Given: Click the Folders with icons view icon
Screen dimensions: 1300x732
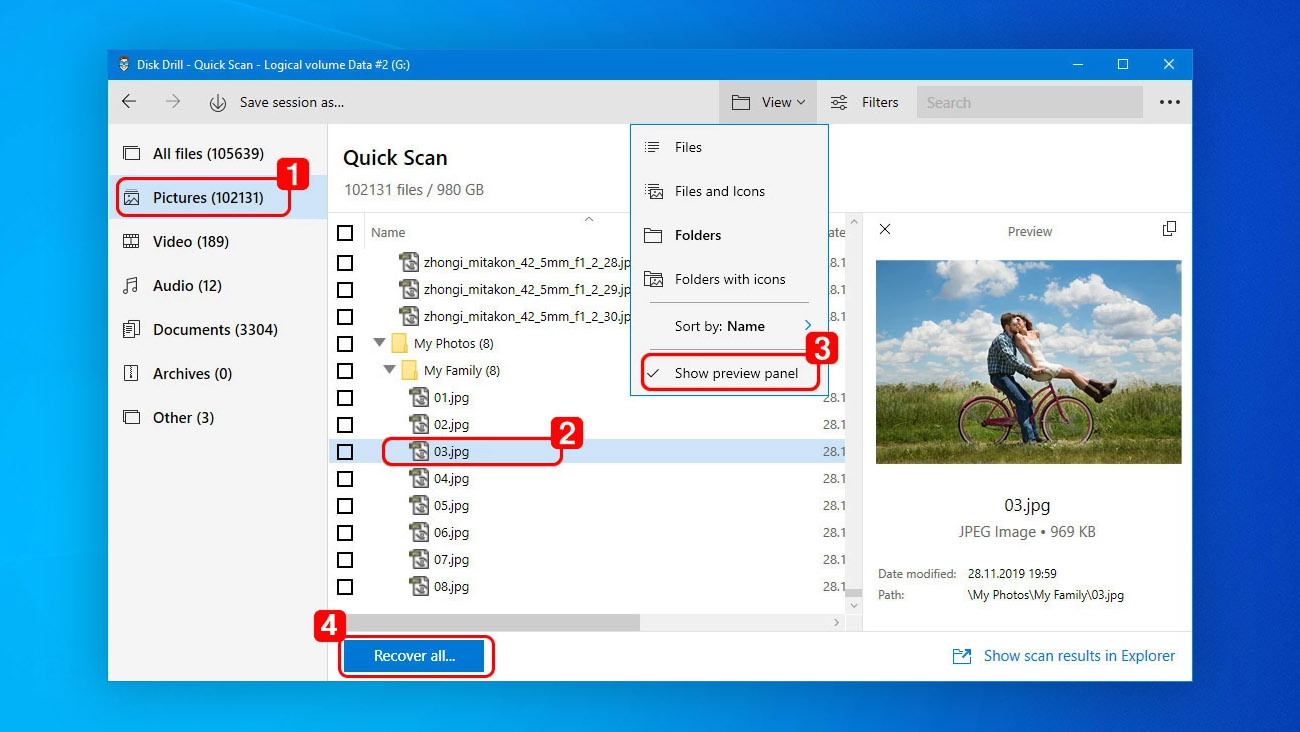Looking at the screenshot, I should 654,279.
